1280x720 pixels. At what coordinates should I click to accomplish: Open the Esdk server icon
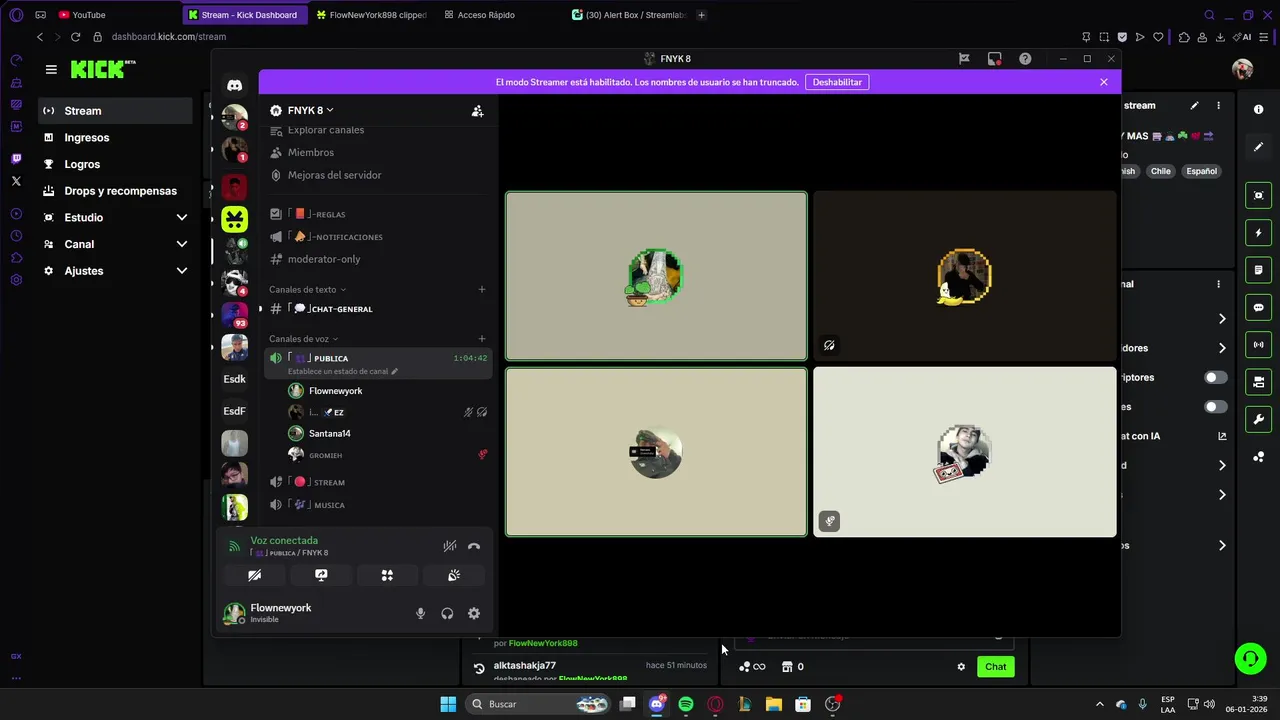[234, 379]
